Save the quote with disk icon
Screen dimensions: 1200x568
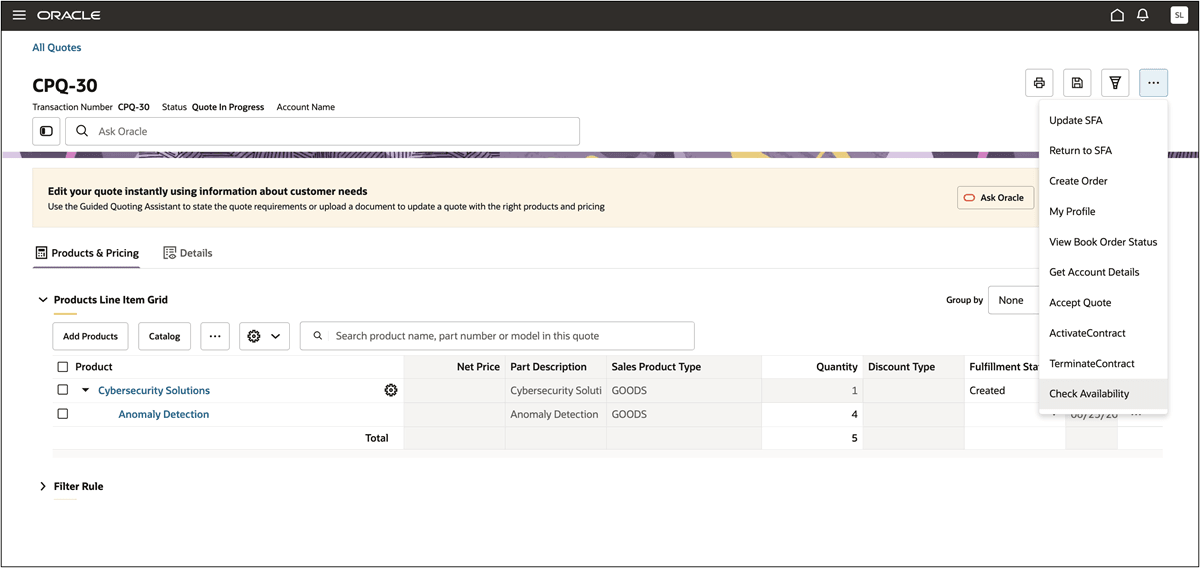[1077, 83]
